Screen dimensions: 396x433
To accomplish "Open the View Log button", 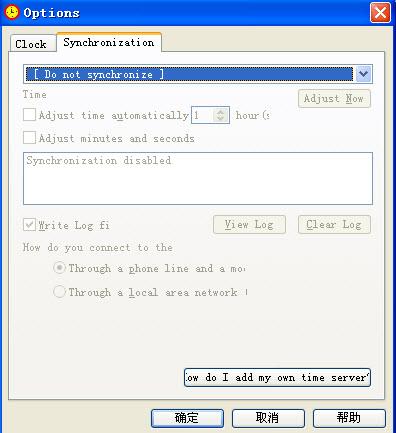I will tap(249, 224).
